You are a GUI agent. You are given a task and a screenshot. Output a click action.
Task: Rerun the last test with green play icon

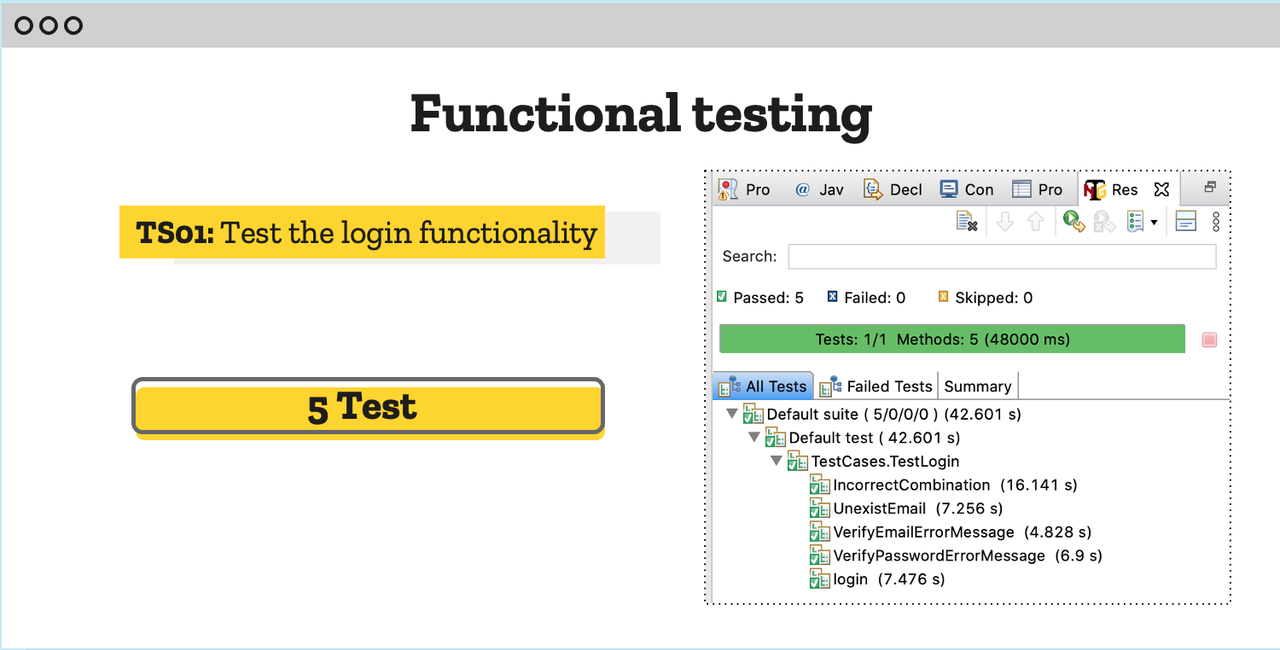click(x=1074, y=222)
